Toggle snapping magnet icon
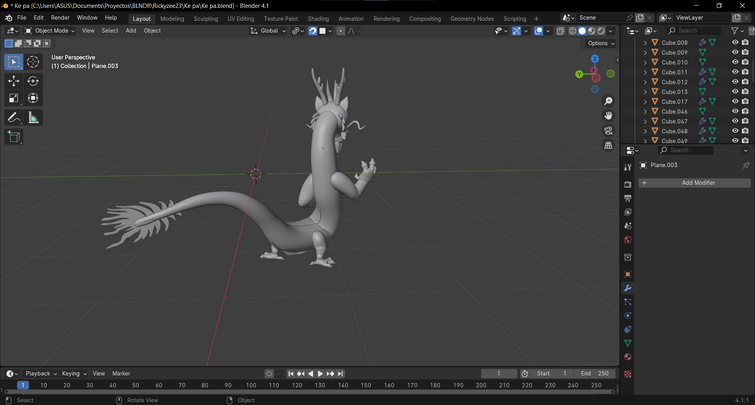 tap(312, 31)
